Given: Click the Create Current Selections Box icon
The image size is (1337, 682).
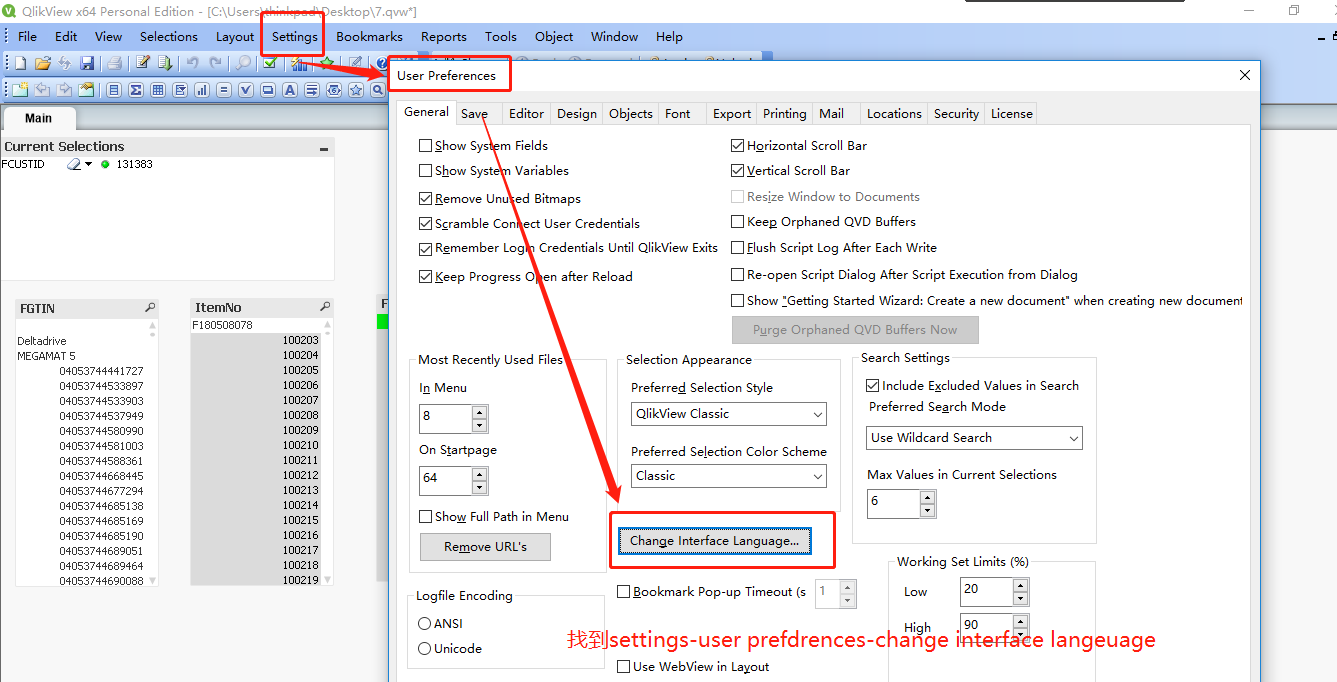Looking at the screenshot, I should coord(246,90).
